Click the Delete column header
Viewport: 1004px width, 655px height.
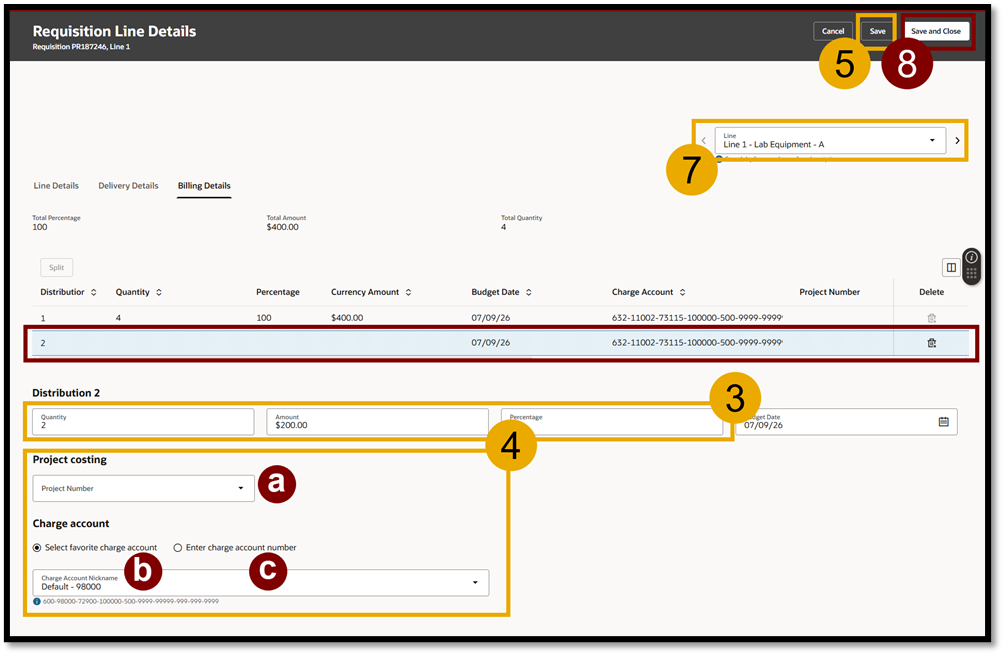pyautogui.click(x=932, y=293)
